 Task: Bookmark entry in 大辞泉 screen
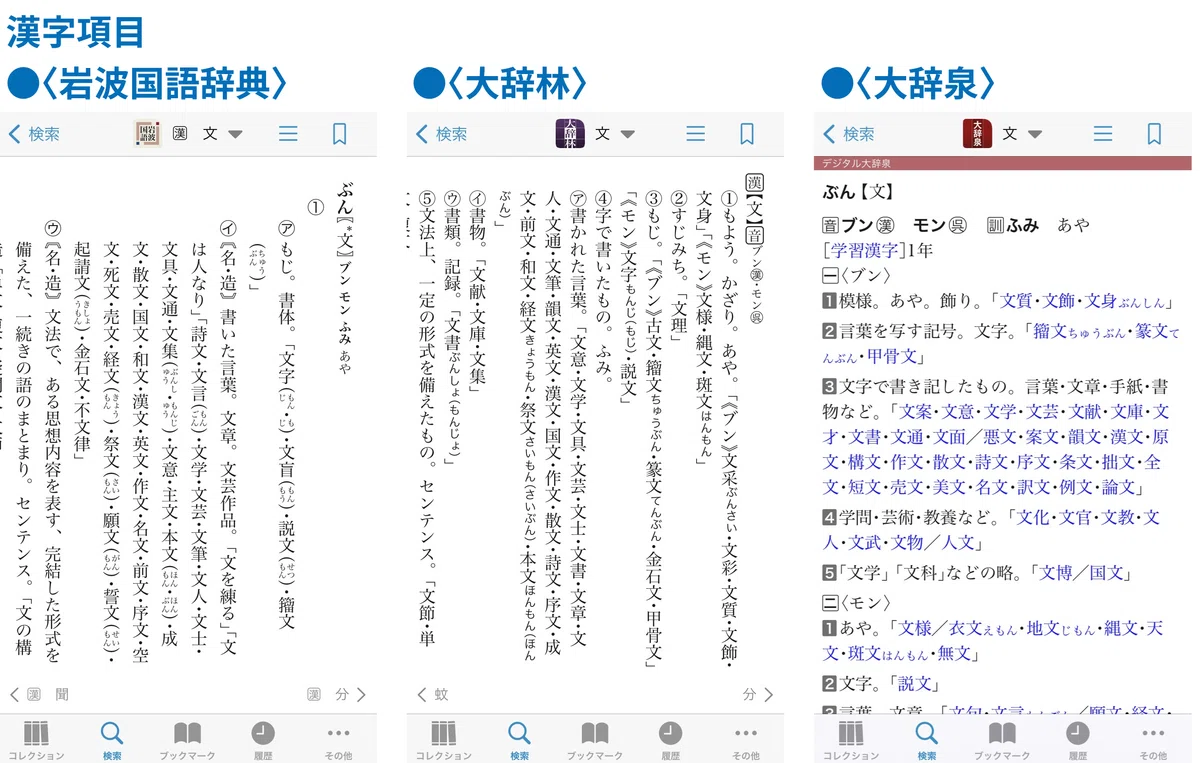(1154, 134)
